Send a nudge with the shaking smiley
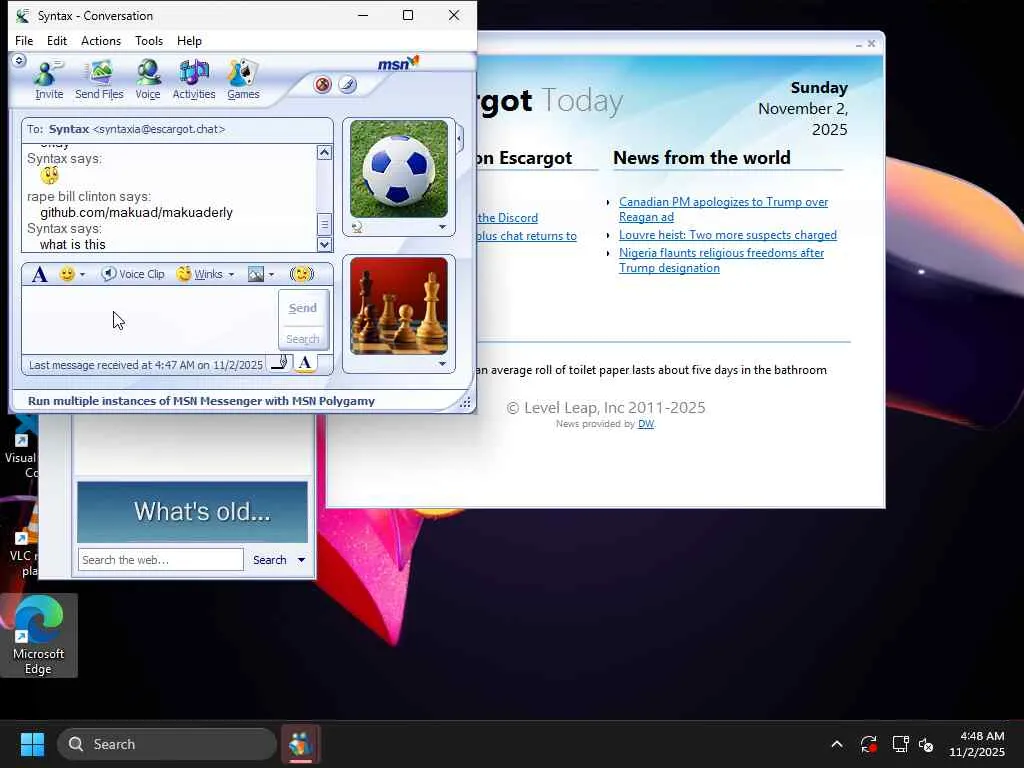 click(302, 274)
